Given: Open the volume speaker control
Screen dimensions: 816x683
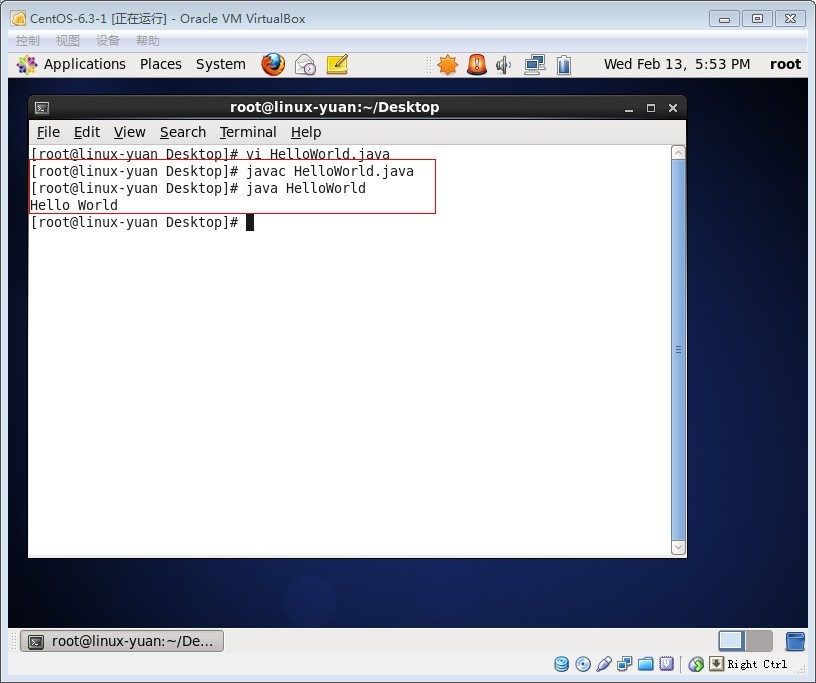Looking at the screenshot, I should point(504,64).
